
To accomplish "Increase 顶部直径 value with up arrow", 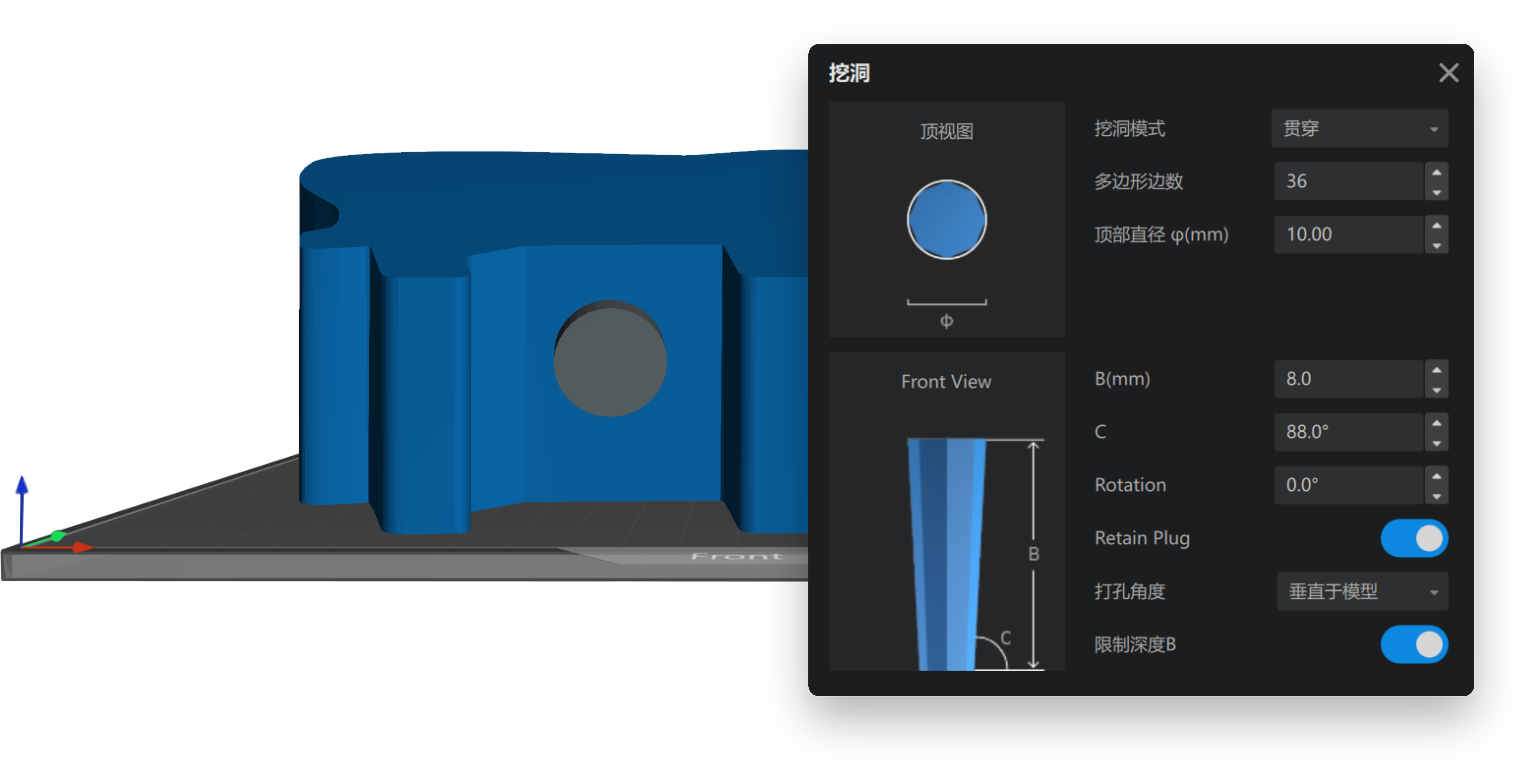I will (1436, 225).
